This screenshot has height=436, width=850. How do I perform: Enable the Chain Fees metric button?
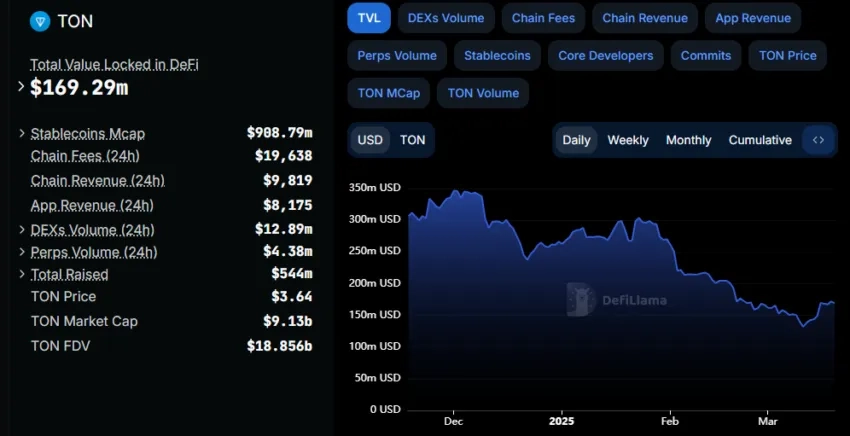(543, 18)
